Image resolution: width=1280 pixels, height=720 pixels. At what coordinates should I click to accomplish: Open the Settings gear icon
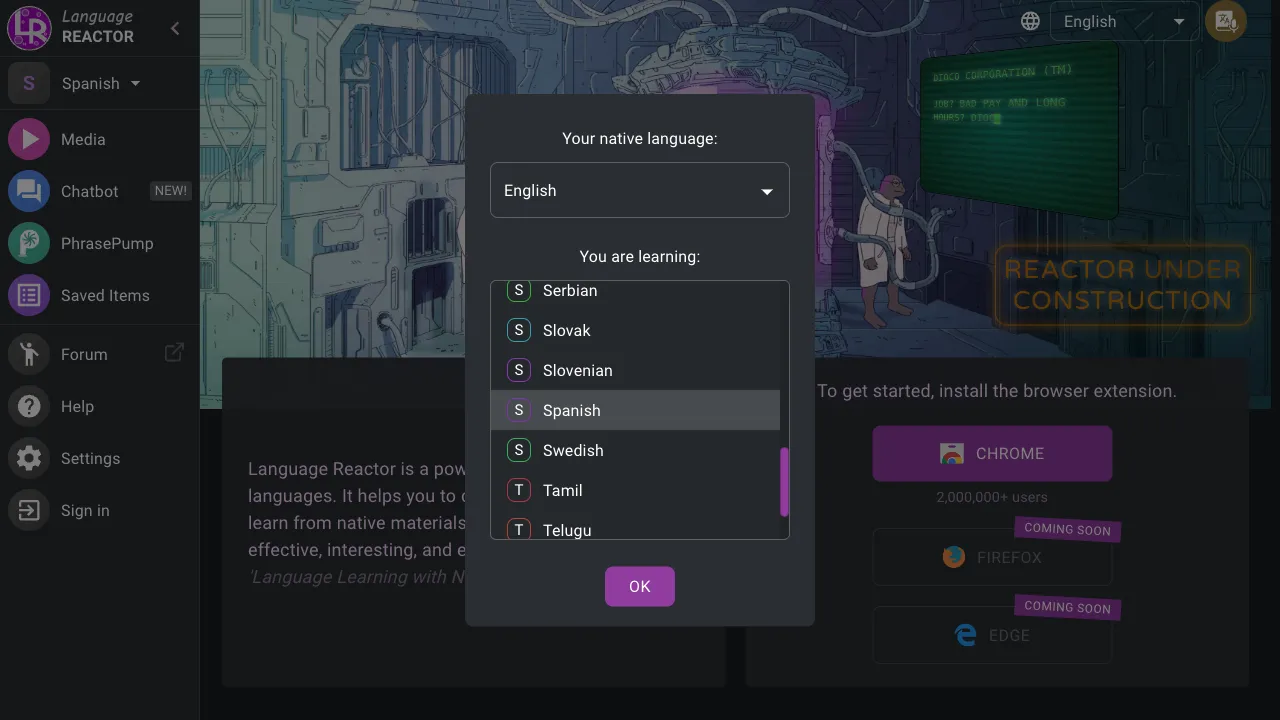29,458
